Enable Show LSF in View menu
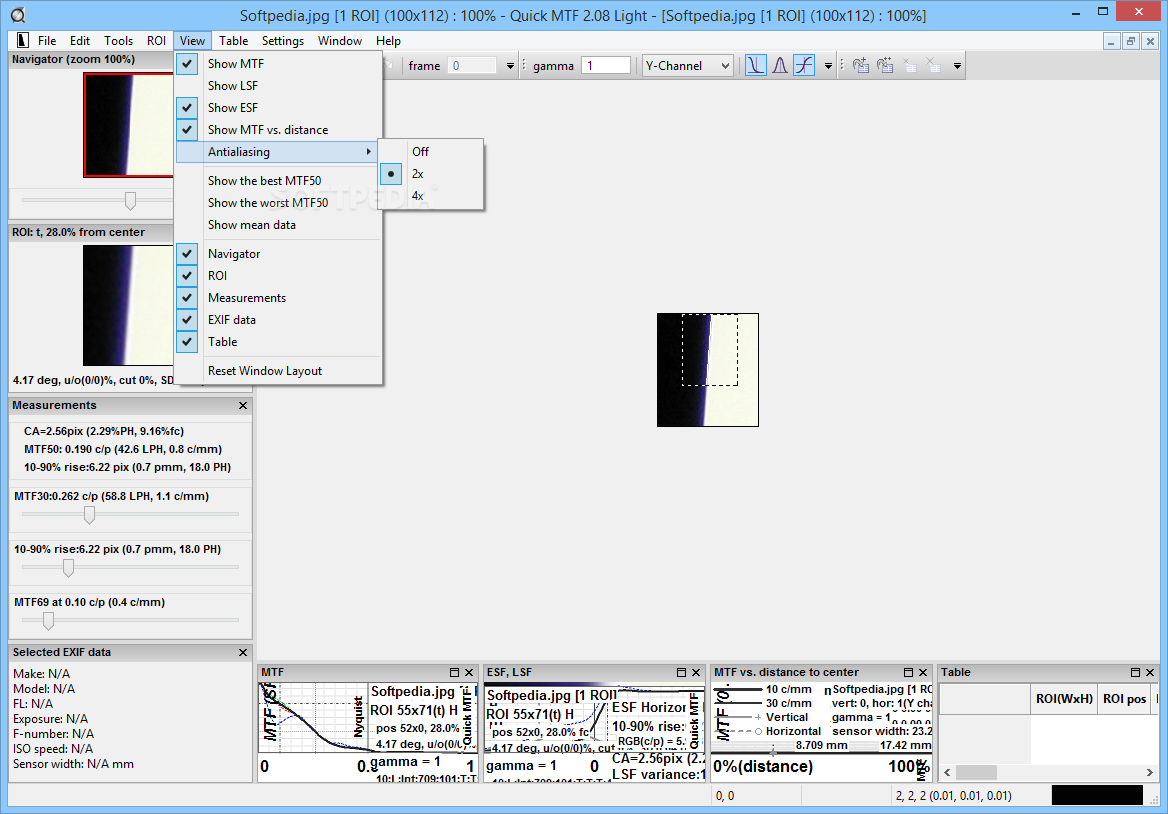This screenshot has height=814, width=1168. click(279, 86)
